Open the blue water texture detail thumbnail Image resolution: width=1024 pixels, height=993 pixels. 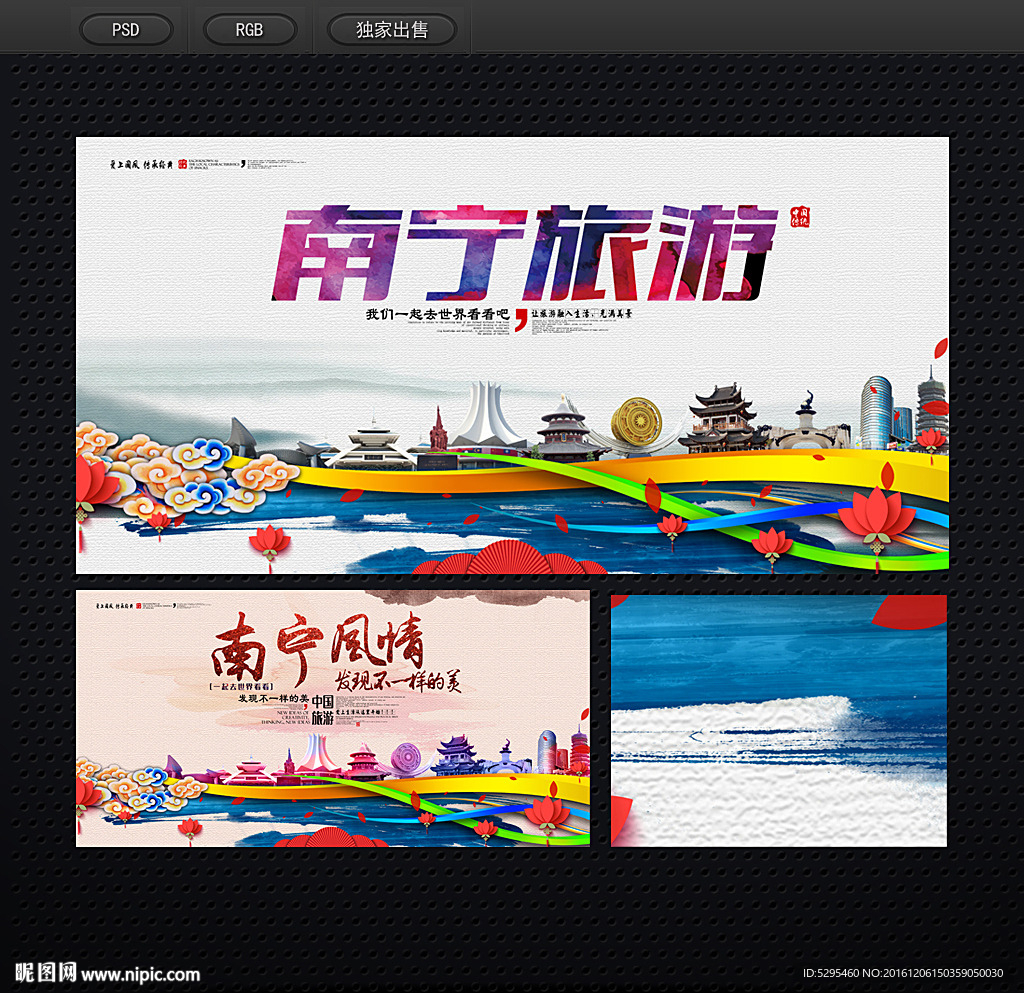click(x=778, y=721)
